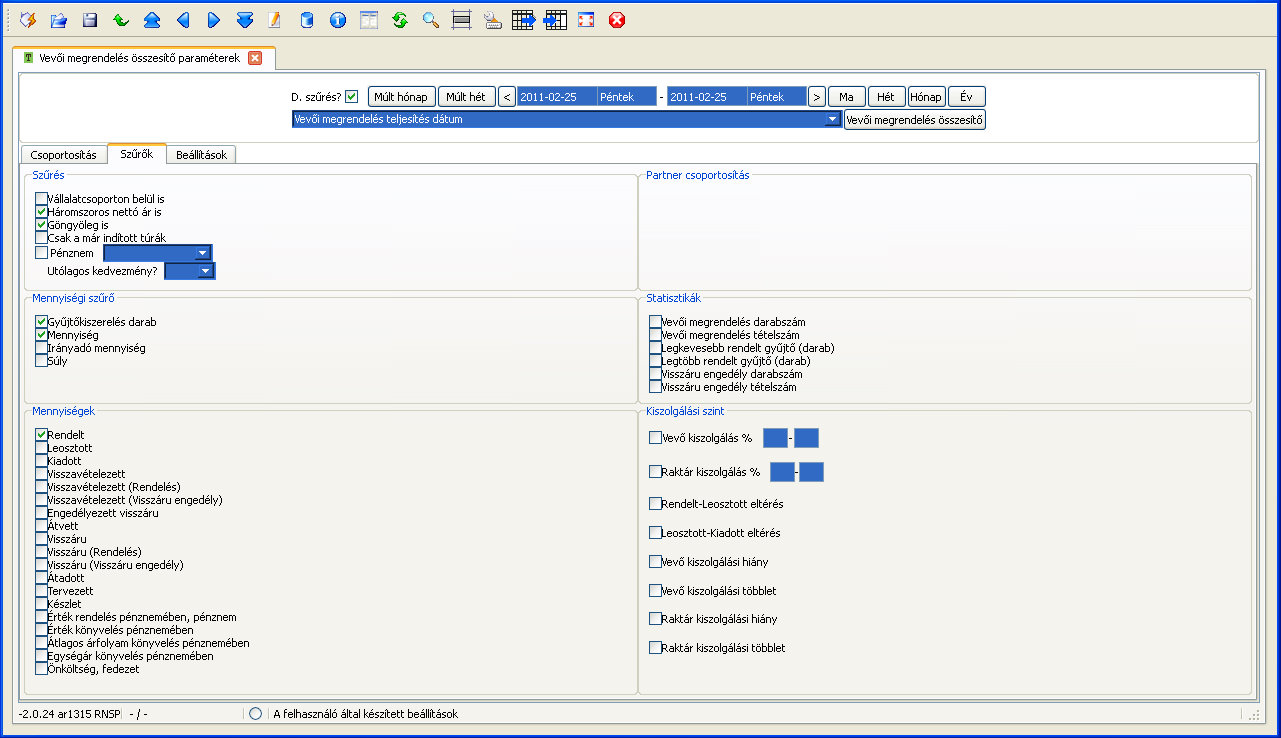Enable the Vállalatcsoporton belül is checkbox

pos(41,199)
